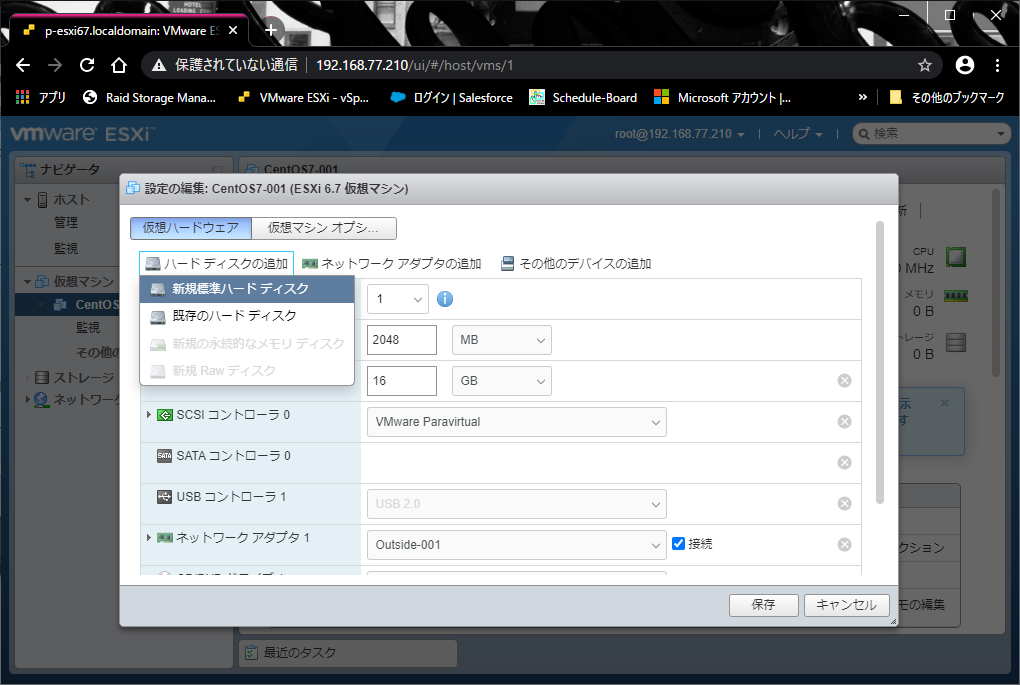Click その他のデバイスの追加 button

click(576, 263)
